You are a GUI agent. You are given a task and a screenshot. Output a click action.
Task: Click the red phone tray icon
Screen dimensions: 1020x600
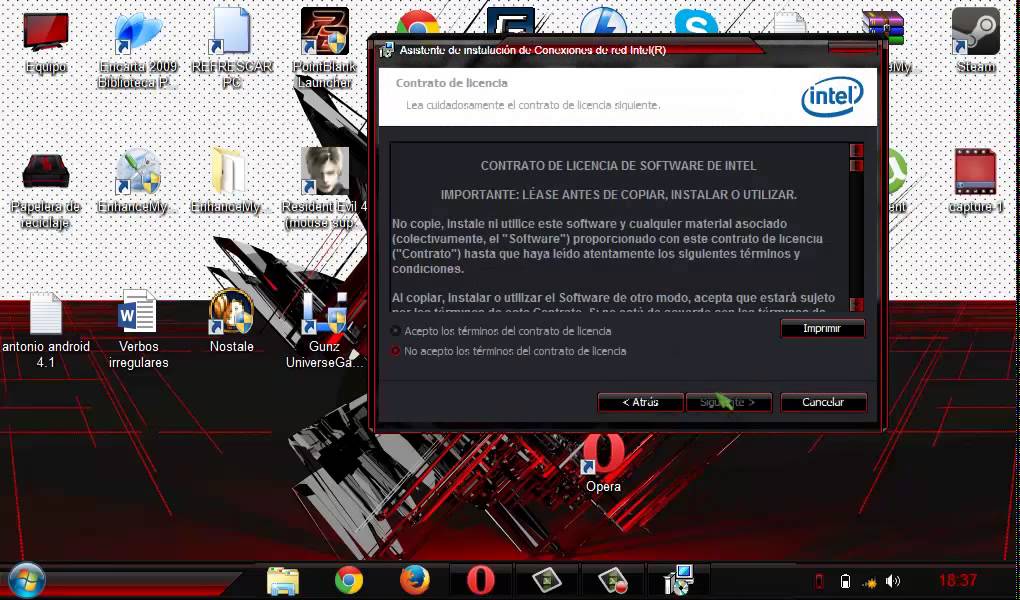tap(820, 581)
